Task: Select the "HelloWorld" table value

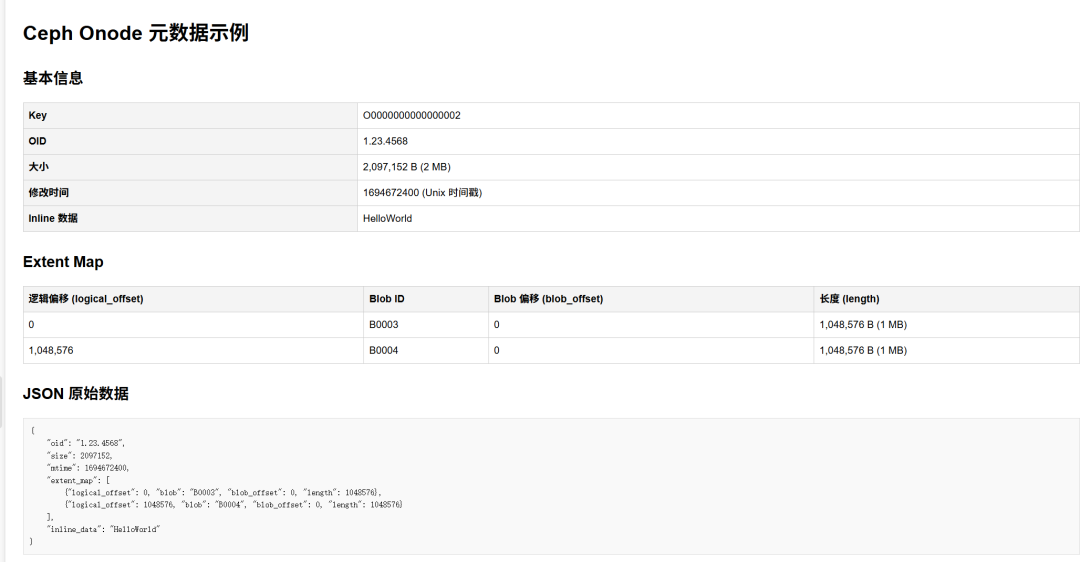Action: [x=387, y=218]
